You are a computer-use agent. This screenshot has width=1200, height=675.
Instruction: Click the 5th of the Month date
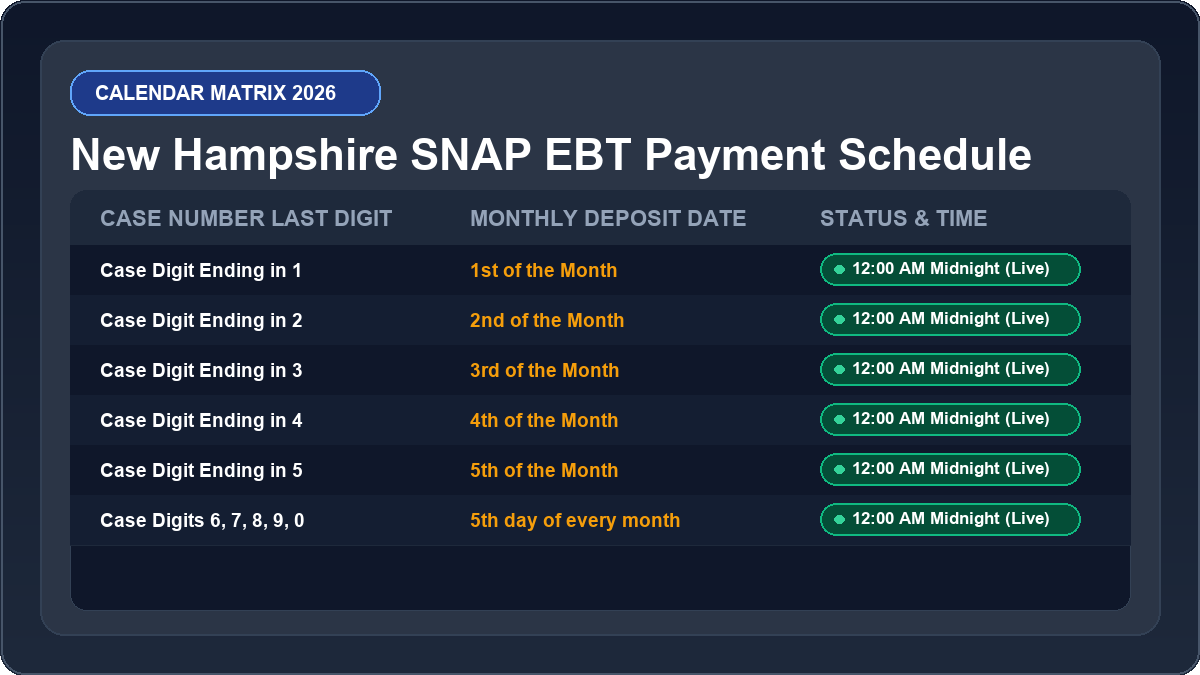click(544, 470)
